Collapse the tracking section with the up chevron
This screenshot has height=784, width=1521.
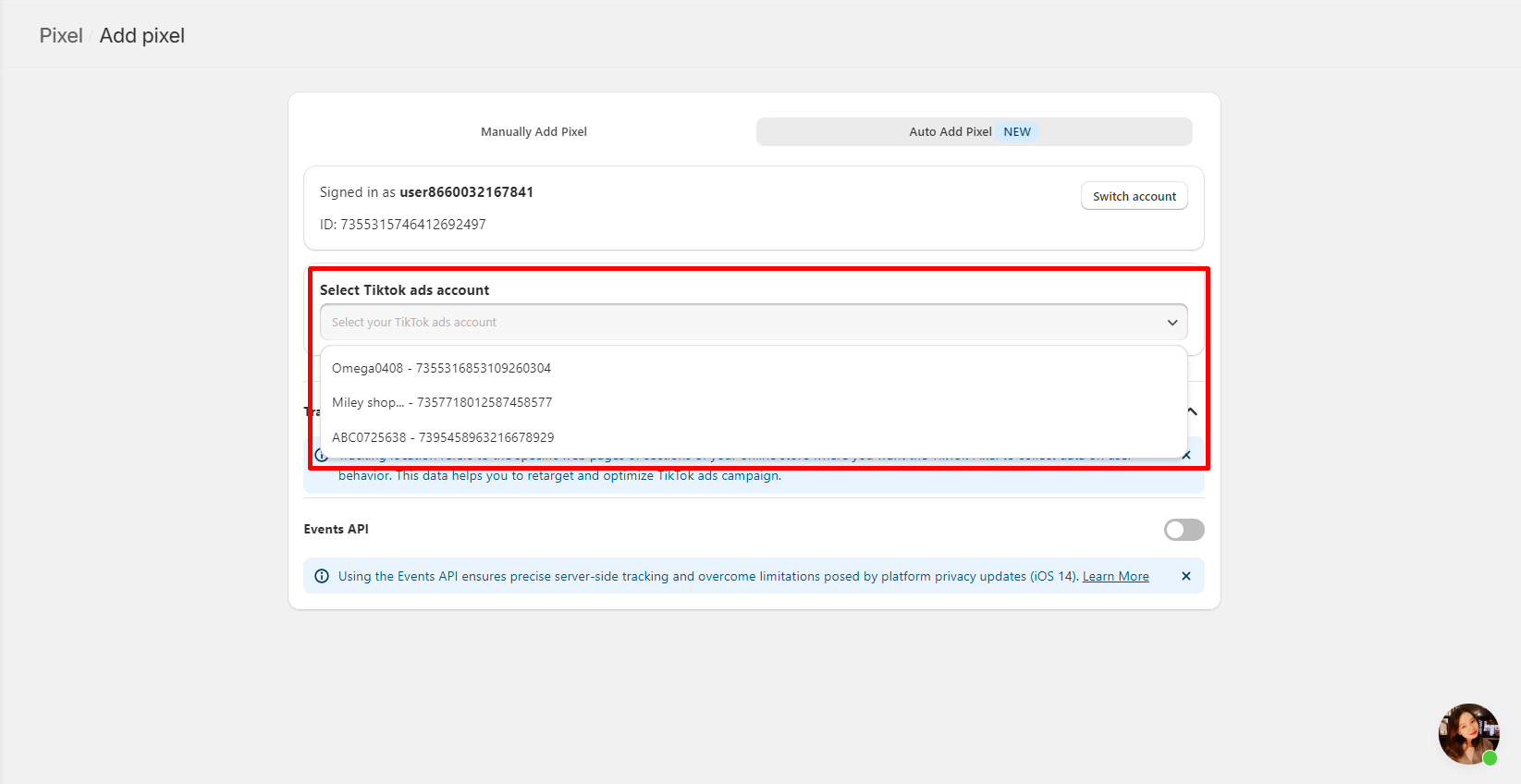point(1193,411)
